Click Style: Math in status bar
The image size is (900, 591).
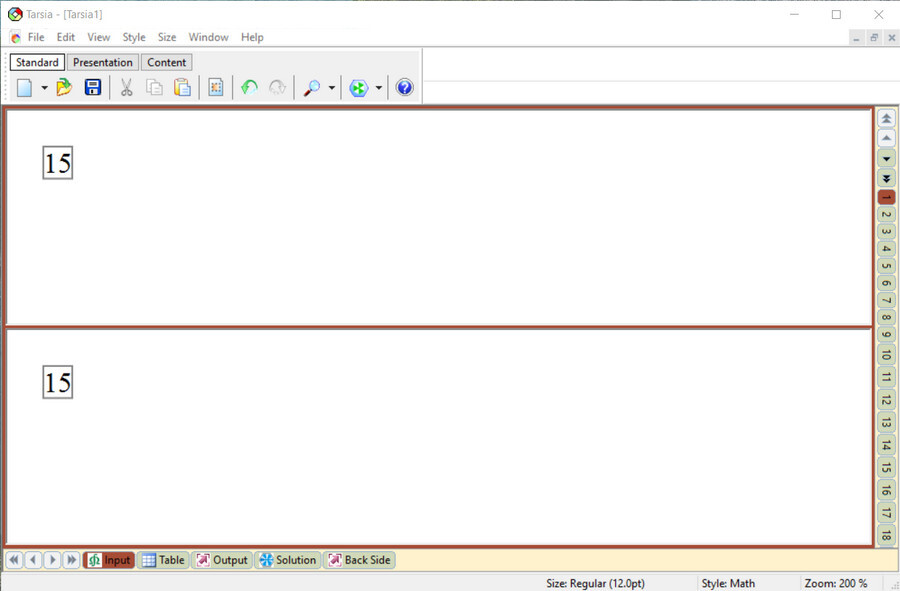(728, 584)
